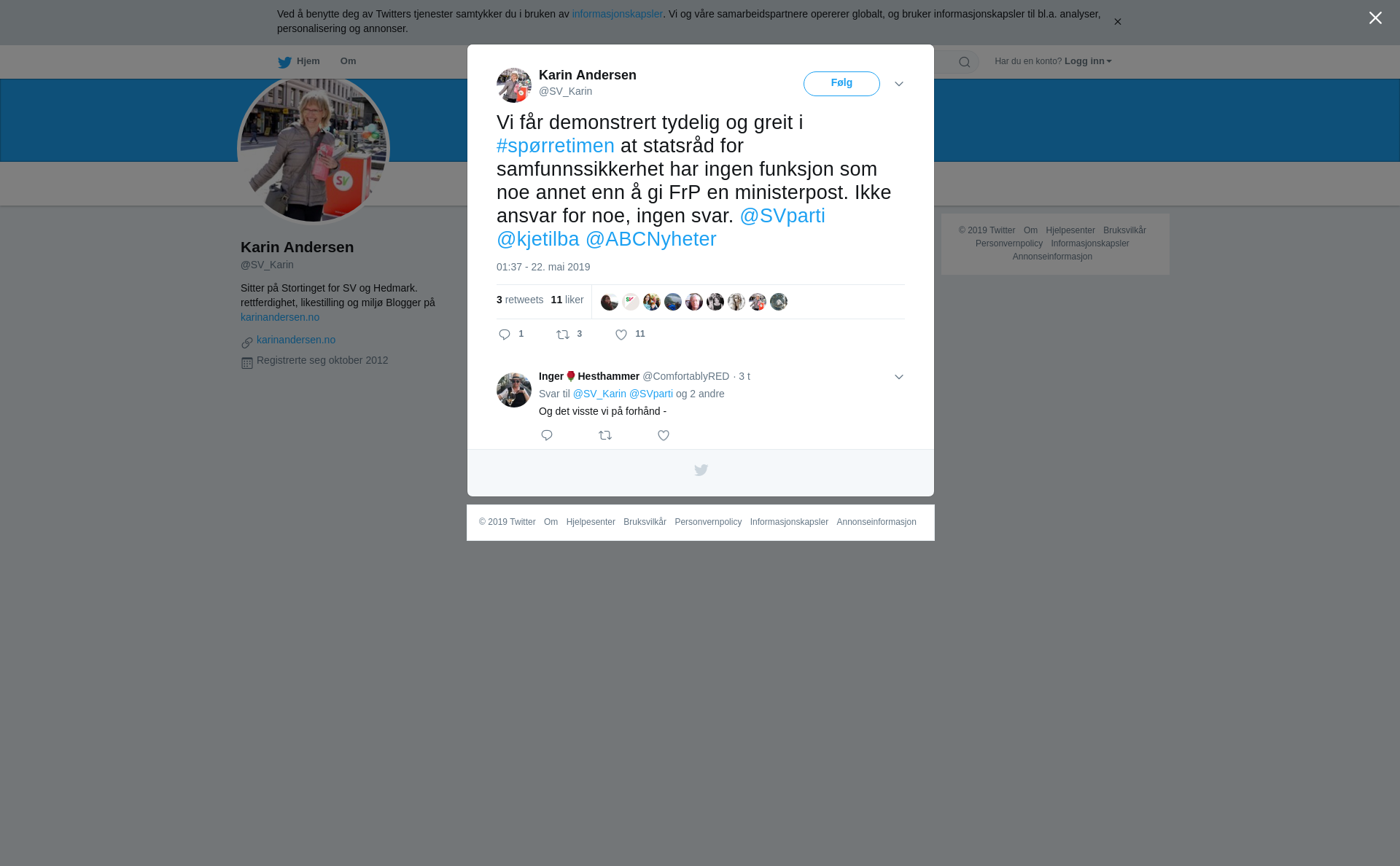
Task: Close the tweet overlay dialog
Action: pos(1375,18)
